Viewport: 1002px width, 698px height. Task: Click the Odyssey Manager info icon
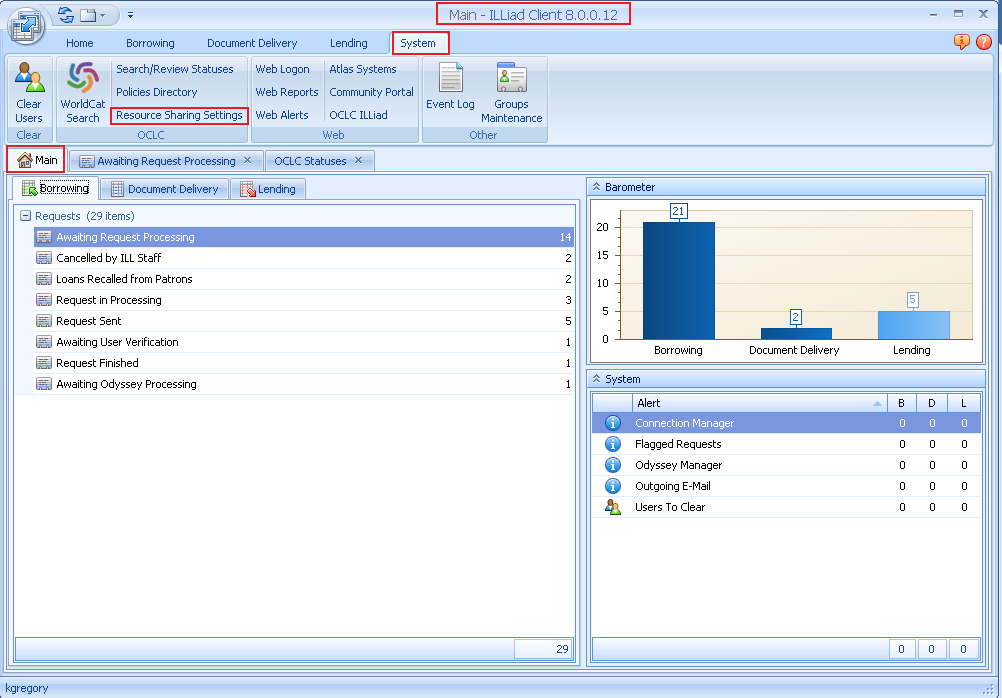612,464
